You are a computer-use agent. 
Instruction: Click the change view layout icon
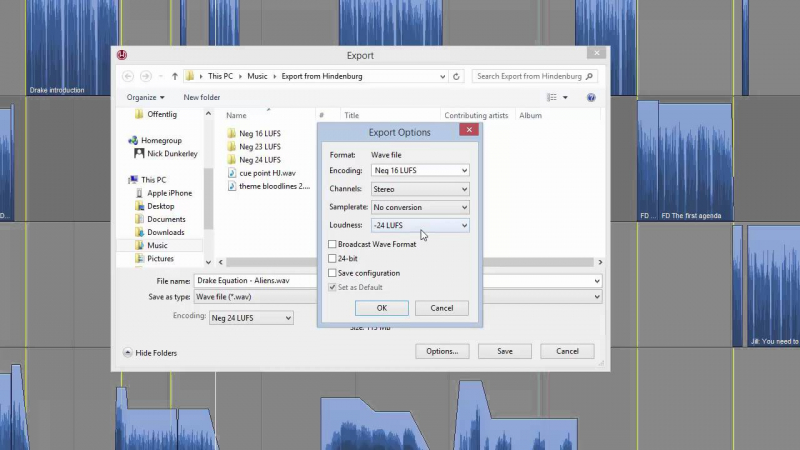point(552,97)
